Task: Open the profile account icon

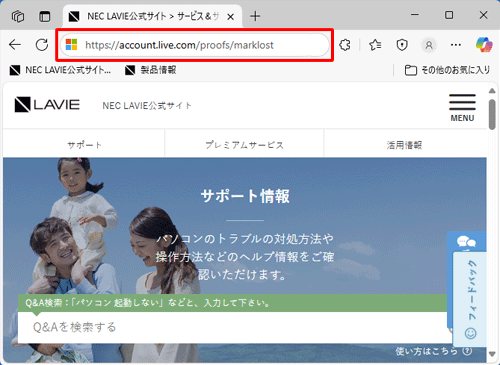Action: [x=429, y=45]
